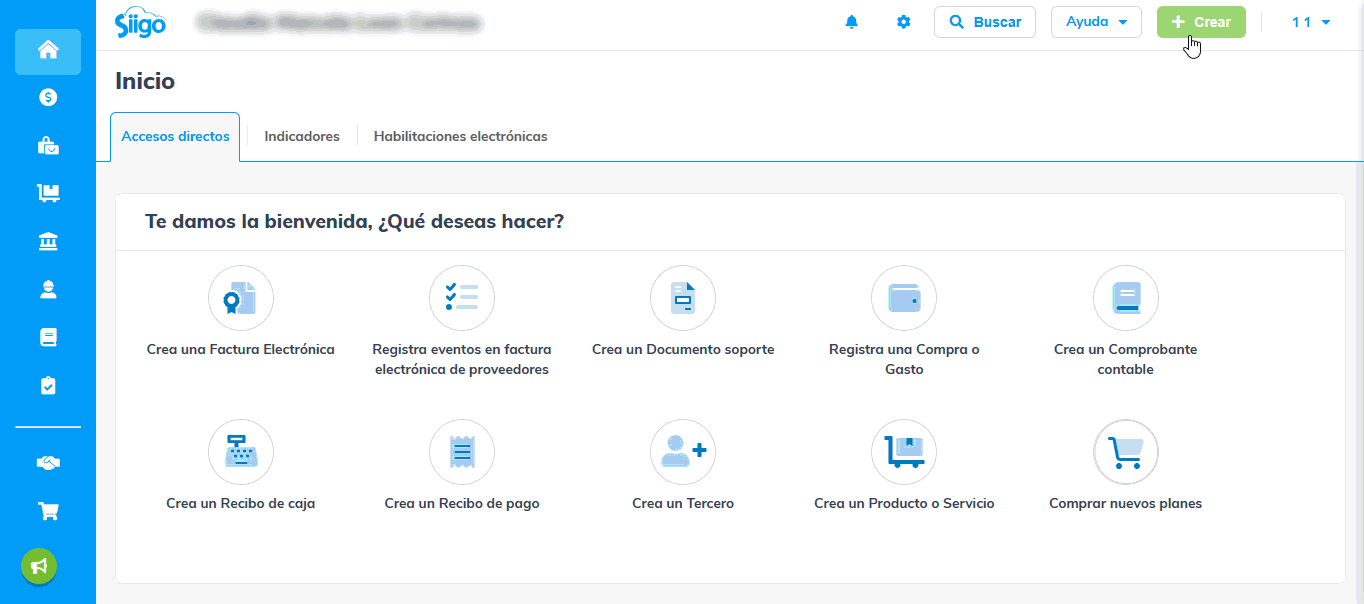This screenshot has height=604, width=1364.
Task: Open the Comprar nuevos planes cart icon
Action: pyautogui.click(x=1125, y=452)
